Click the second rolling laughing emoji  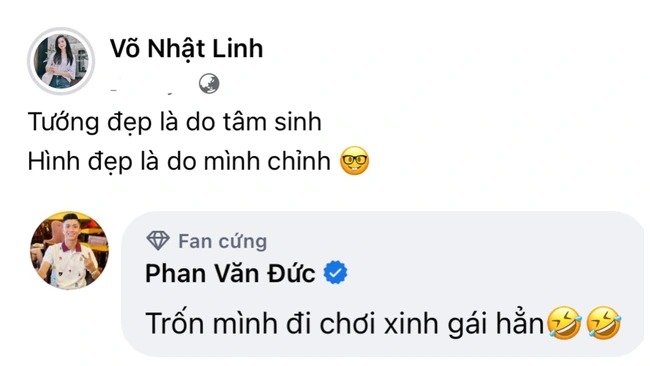[604, 323]
